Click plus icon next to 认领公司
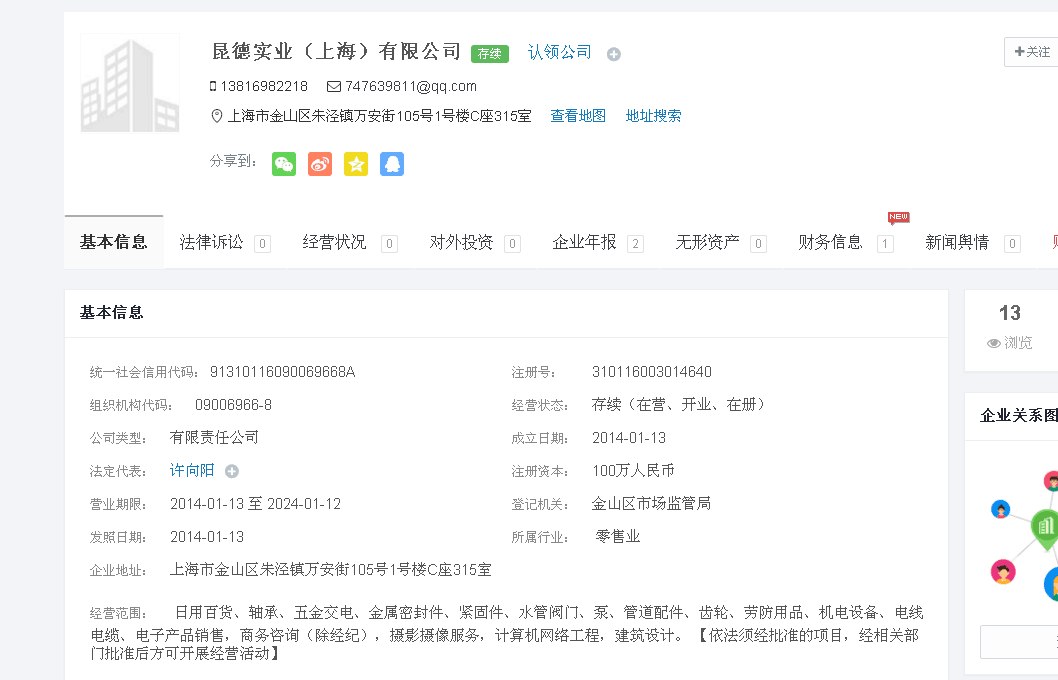This screenshot has width=1058, height=680. tap(614, 54)
